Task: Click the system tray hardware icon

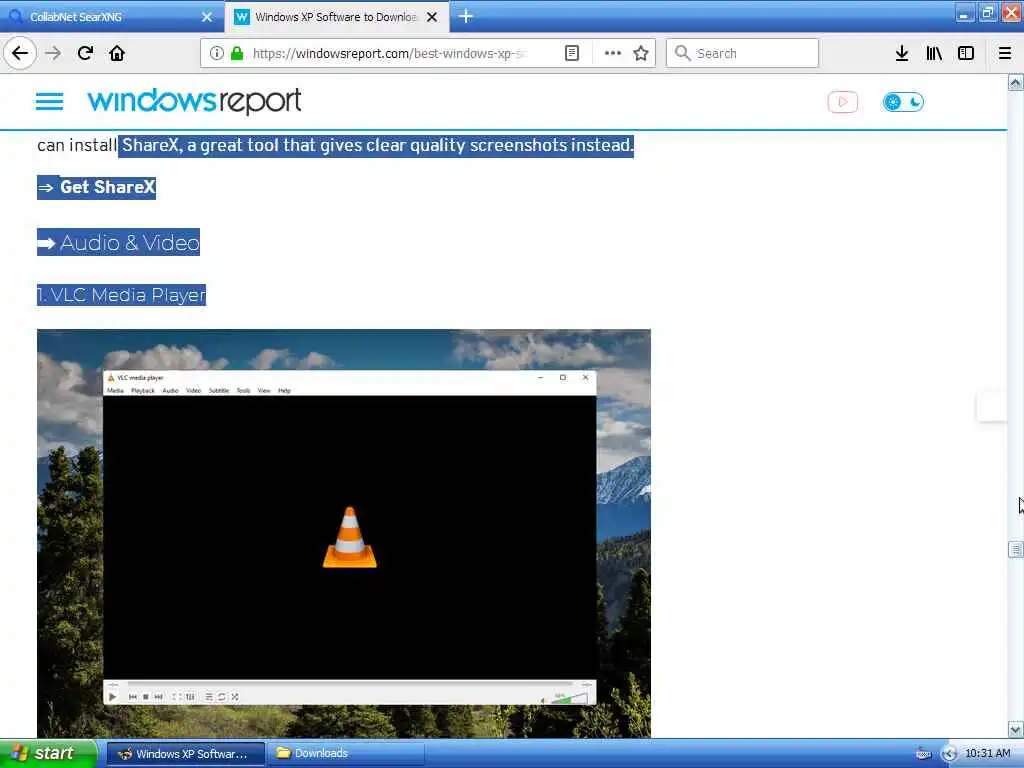Action: click(923, 754)
